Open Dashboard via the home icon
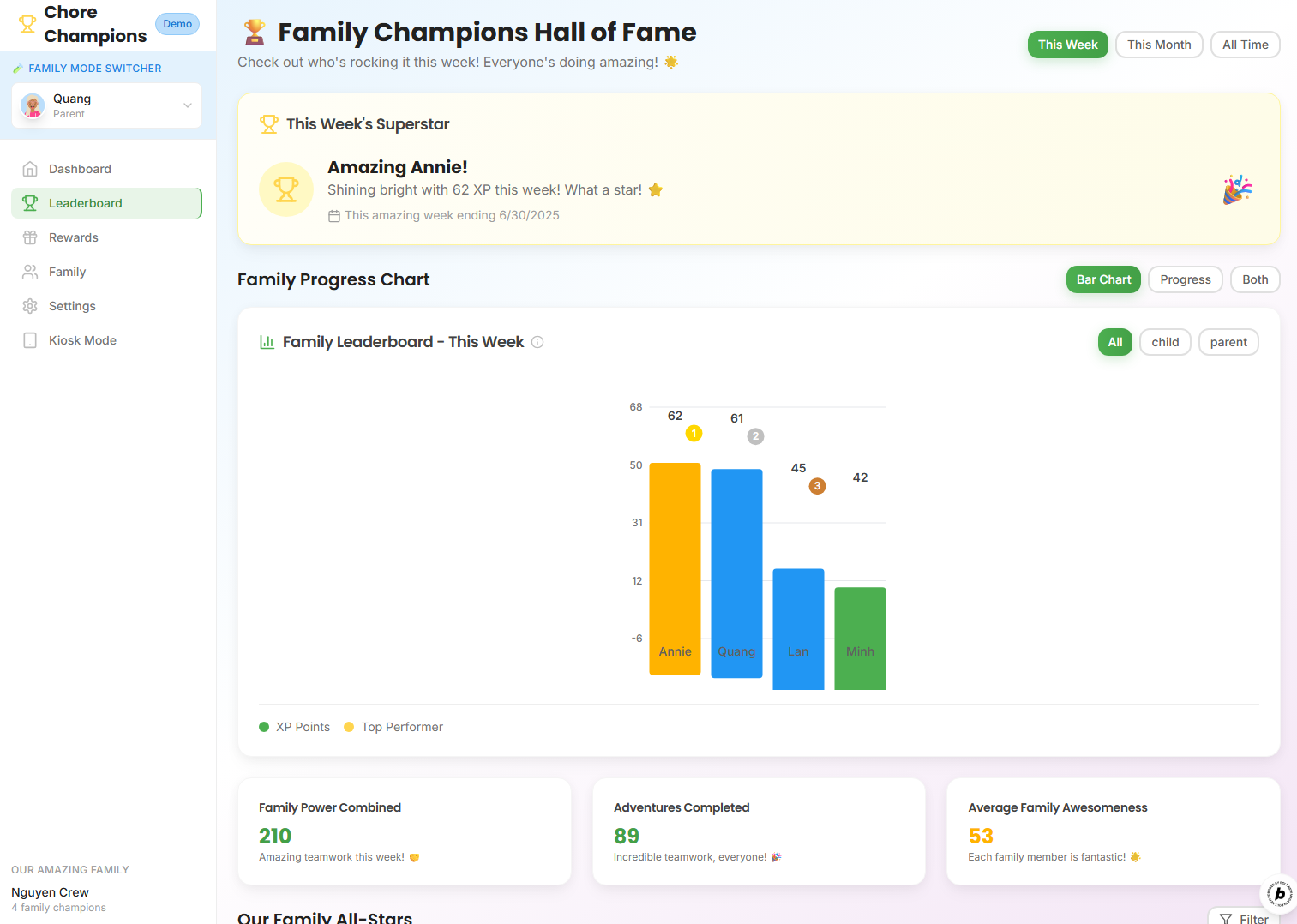 tap(30, 169)
